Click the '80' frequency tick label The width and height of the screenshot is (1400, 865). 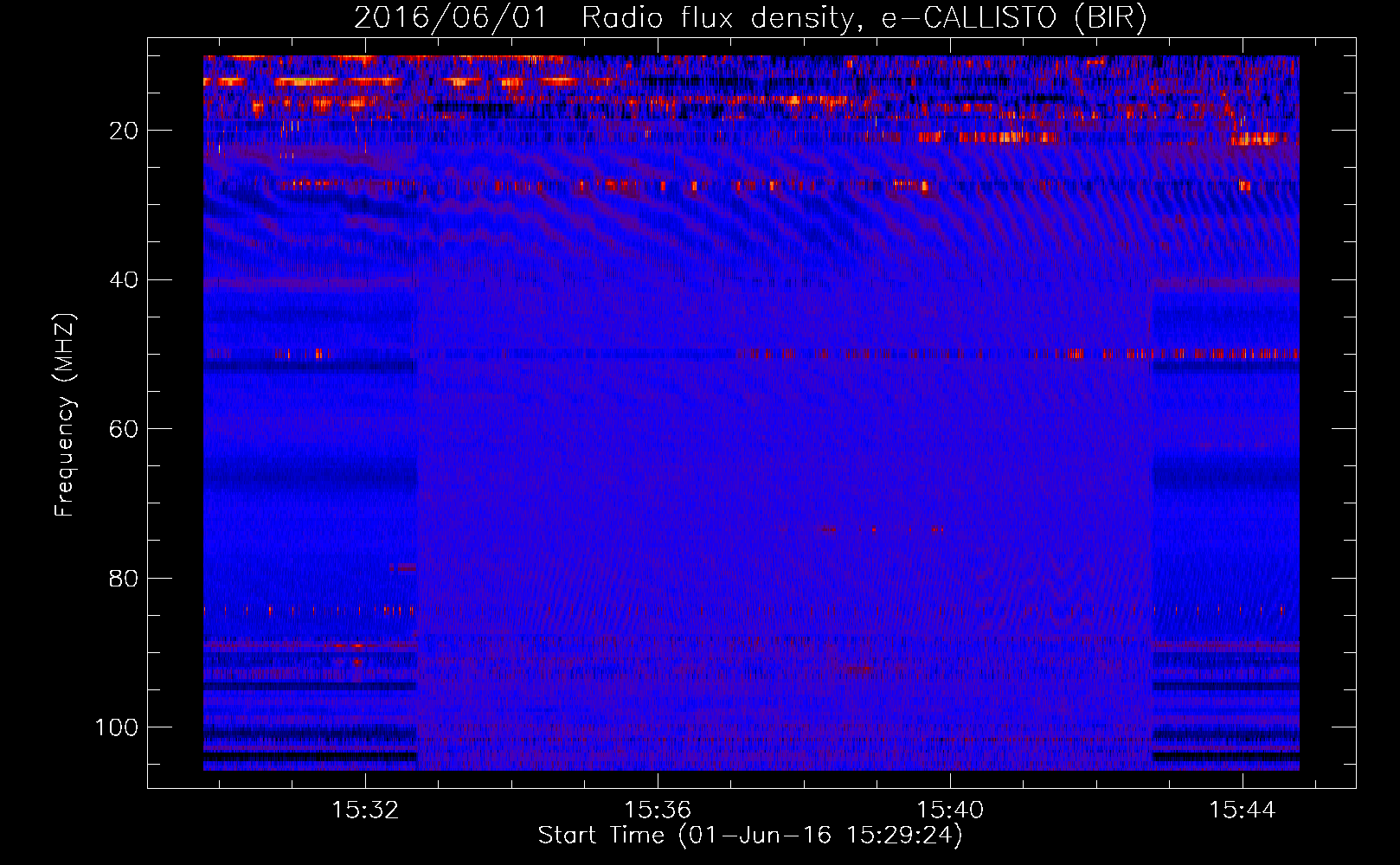tap(124, 578)
